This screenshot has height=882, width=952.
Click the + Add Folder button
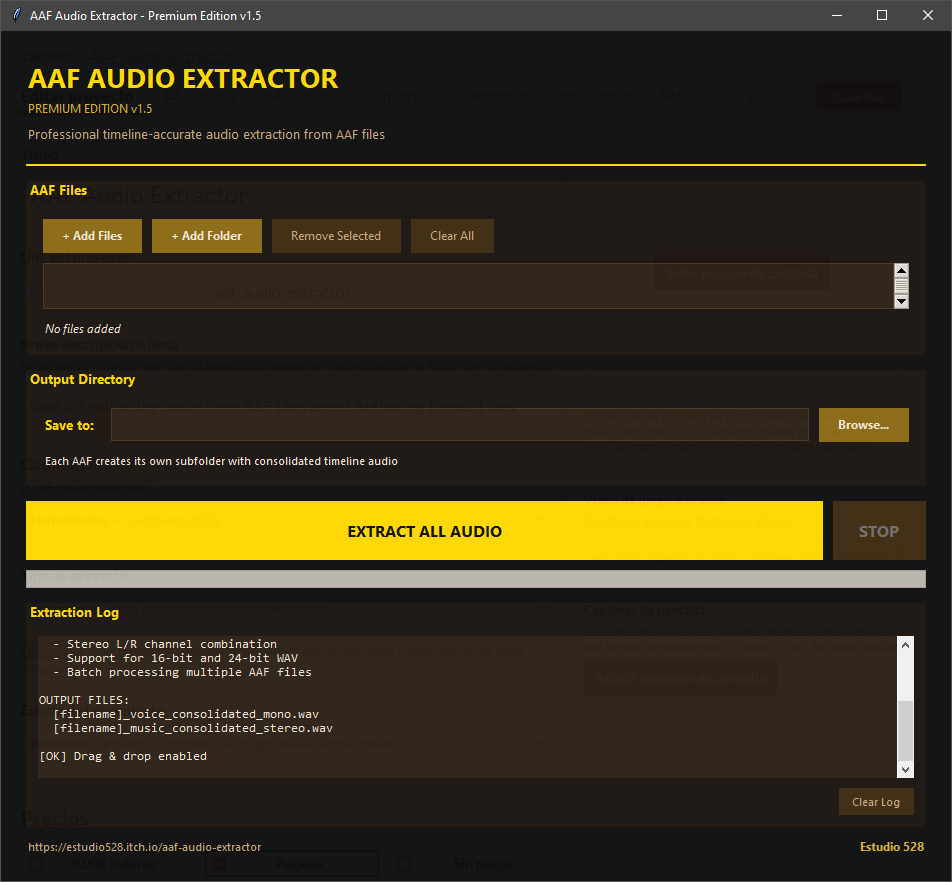click(x=206, y=236)
